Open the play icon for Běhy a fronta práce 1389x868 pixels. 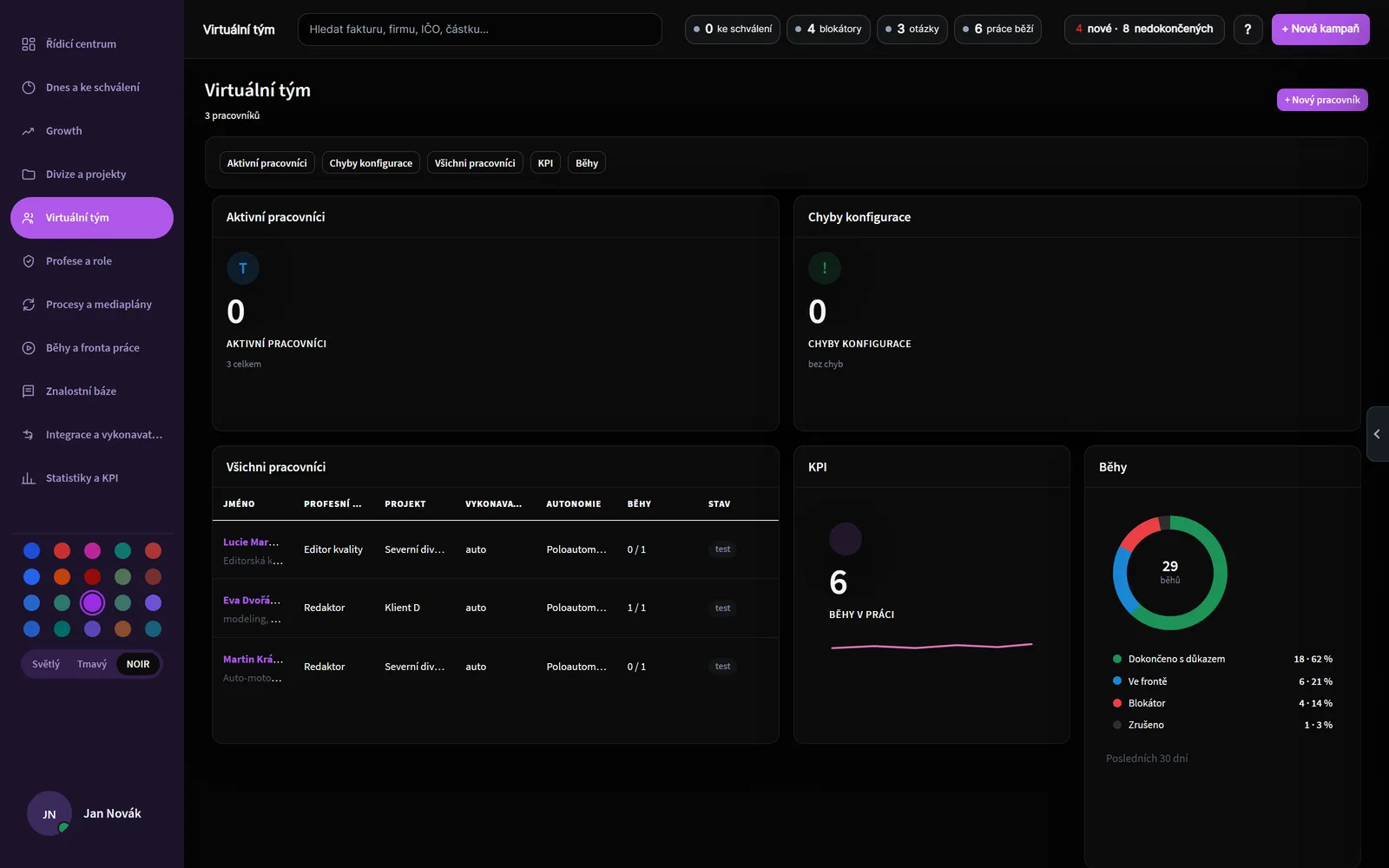pyautogui.click(x=29, y=348)
